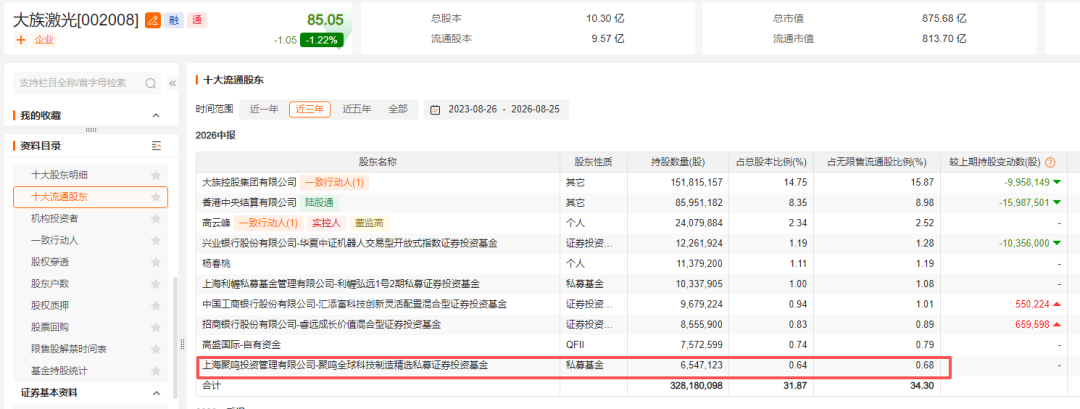1080x409 pixels.
Task: Click the 企业 label under stock name
Action: [x=44, y=40]
